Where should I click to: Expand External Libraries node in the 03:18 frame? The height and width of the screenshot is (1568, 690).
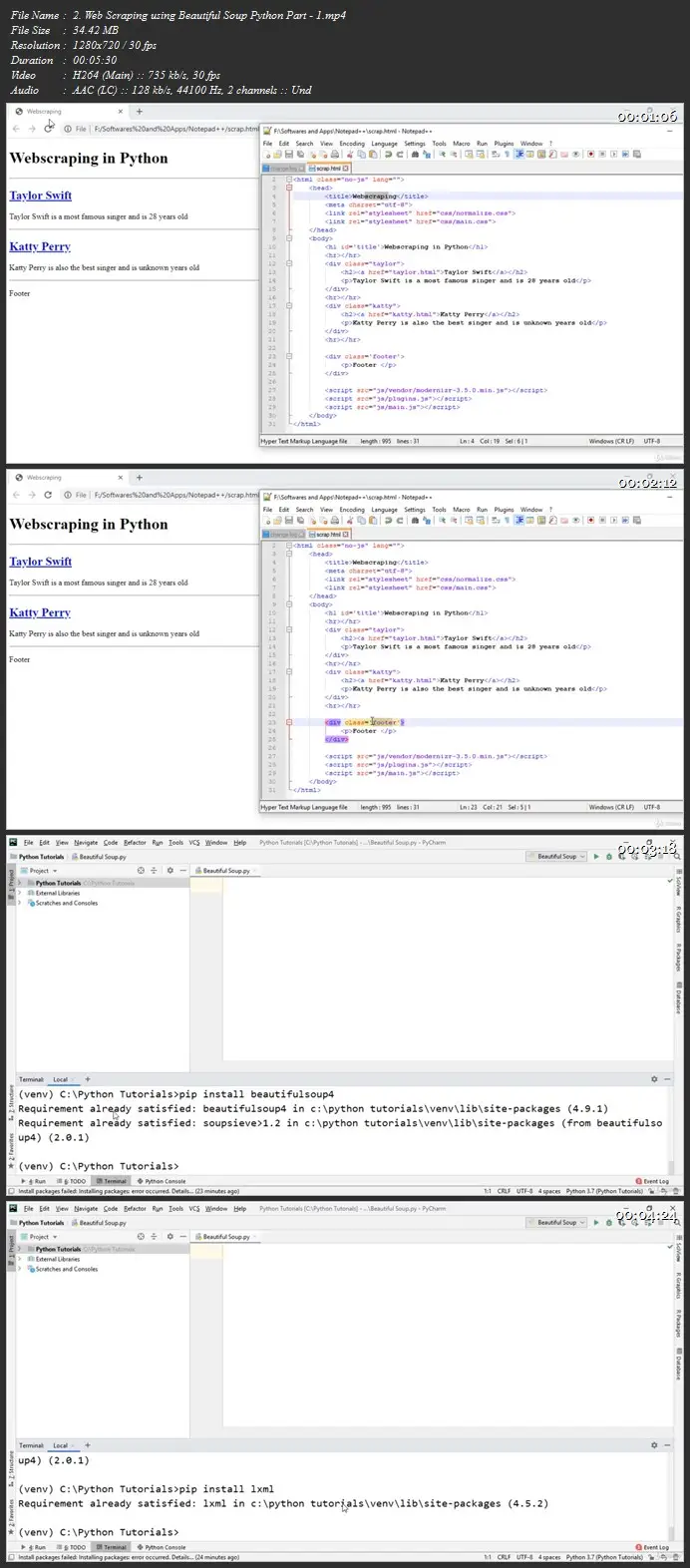point(19,893)
